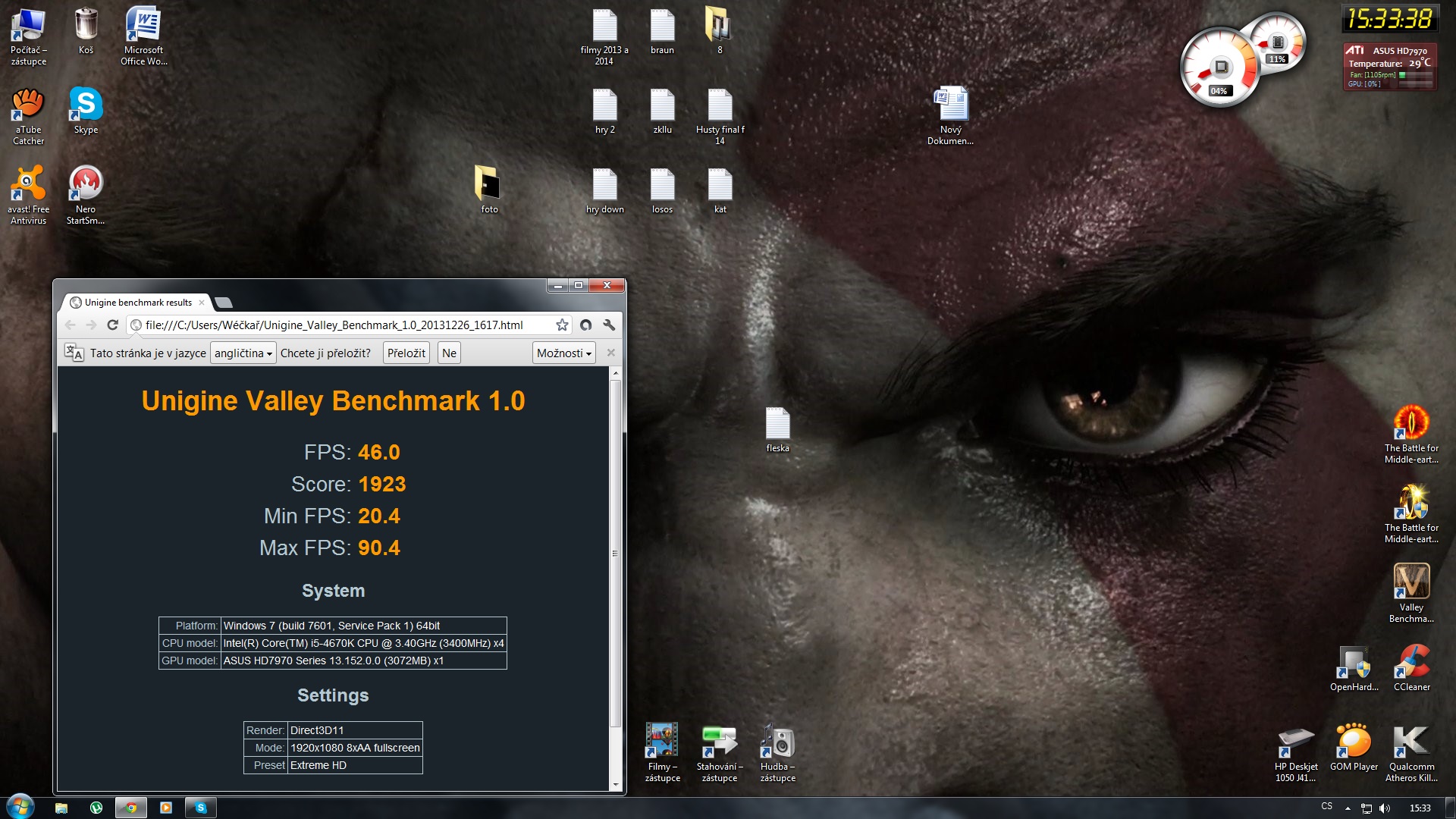1456x819 pixels.
Task: Expand the angličtina language dropdown
Action: click(243, 353)
